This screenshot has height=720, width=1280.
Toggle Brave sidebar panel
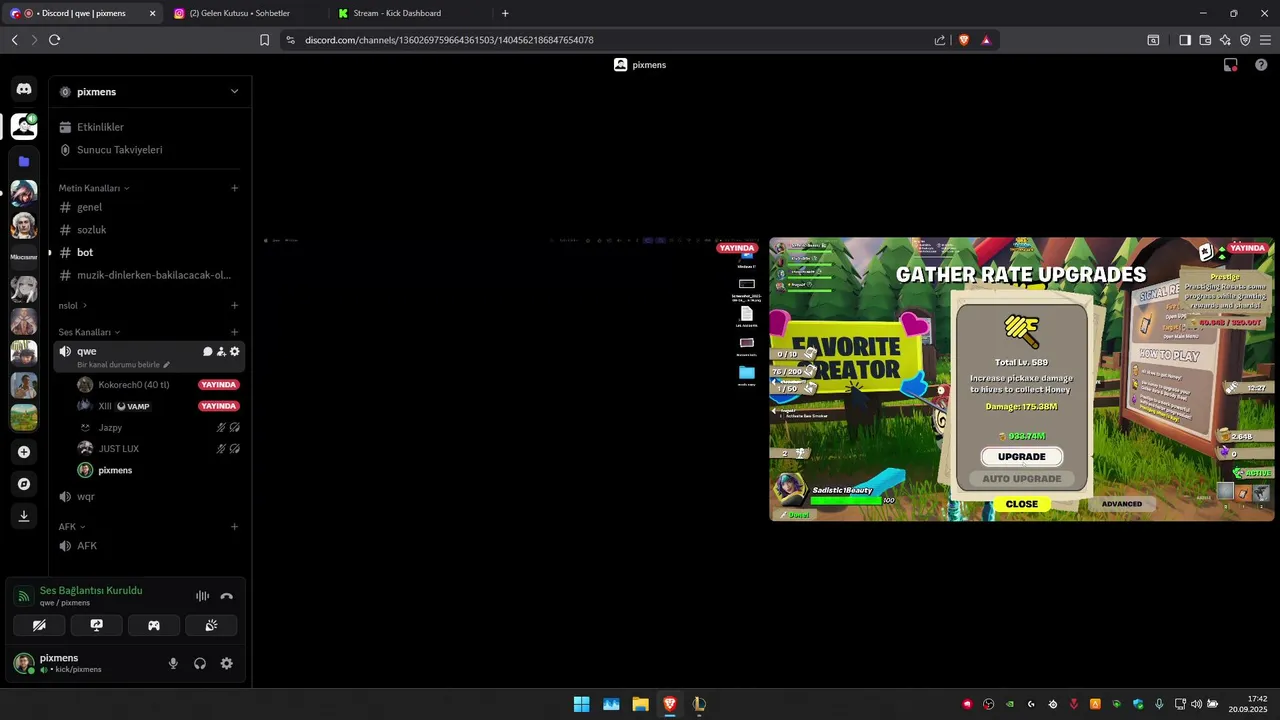click(1185, 40)
